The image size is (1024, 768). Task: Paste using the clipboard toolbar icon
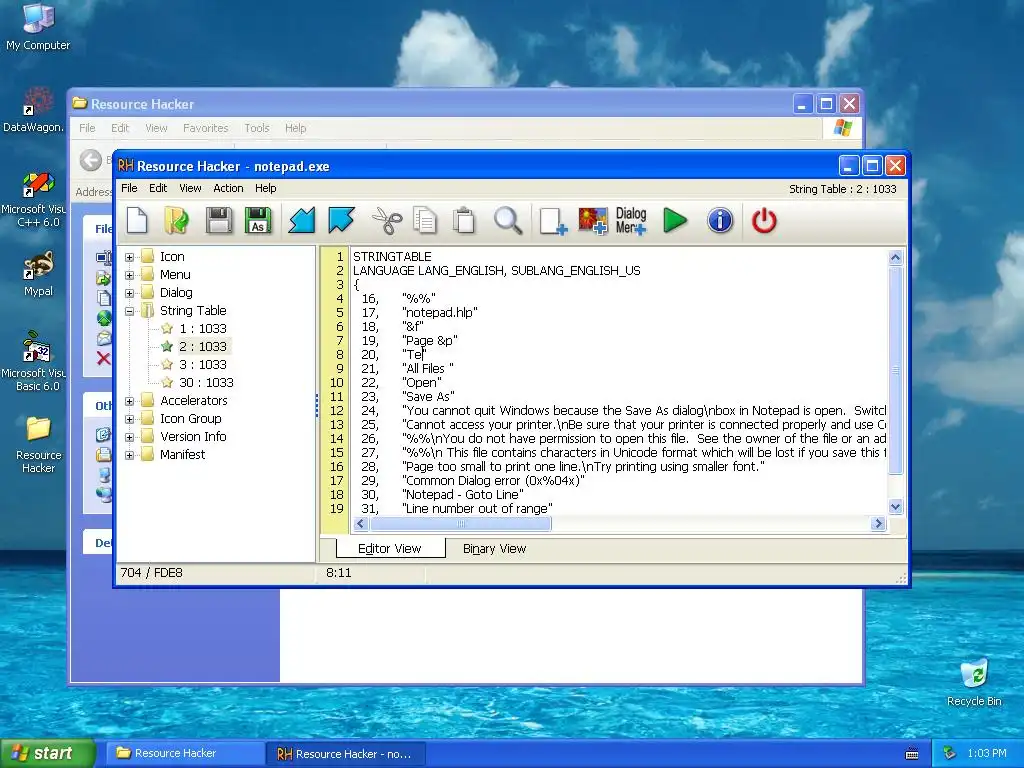(464, 221)
